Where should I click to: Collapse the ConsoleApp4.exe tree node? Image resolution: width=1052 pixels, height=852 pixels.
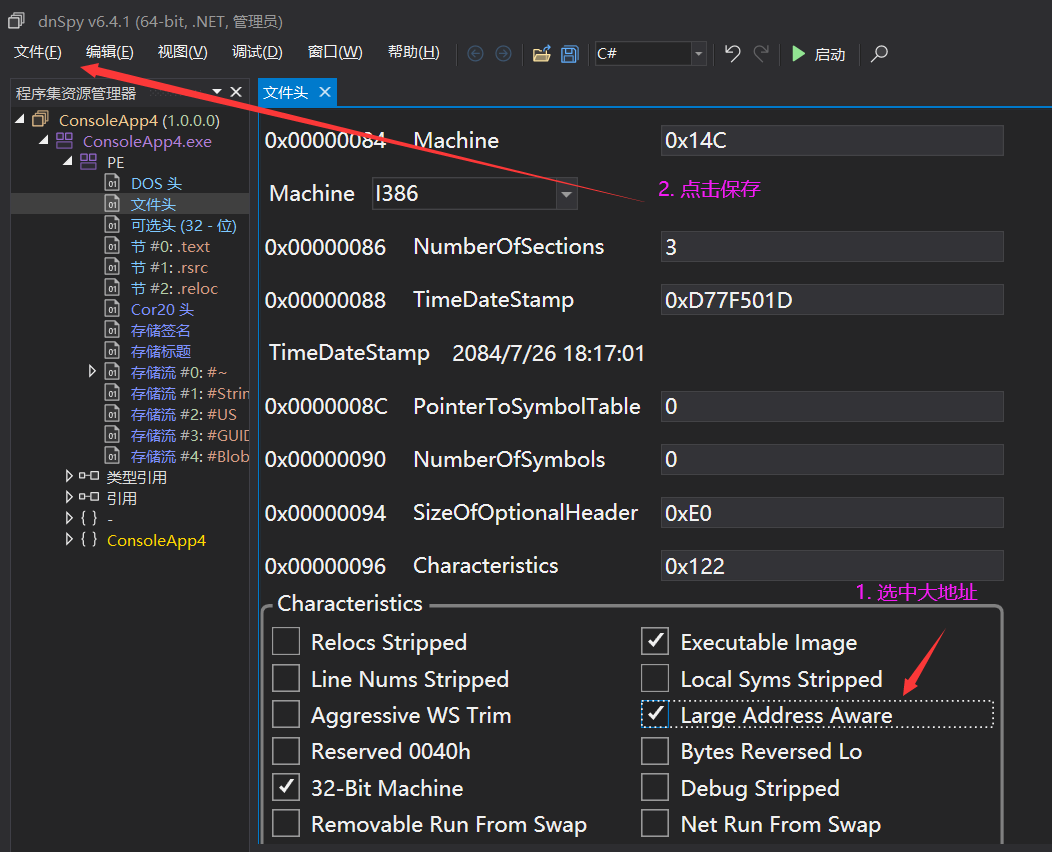tap(44, 141)
